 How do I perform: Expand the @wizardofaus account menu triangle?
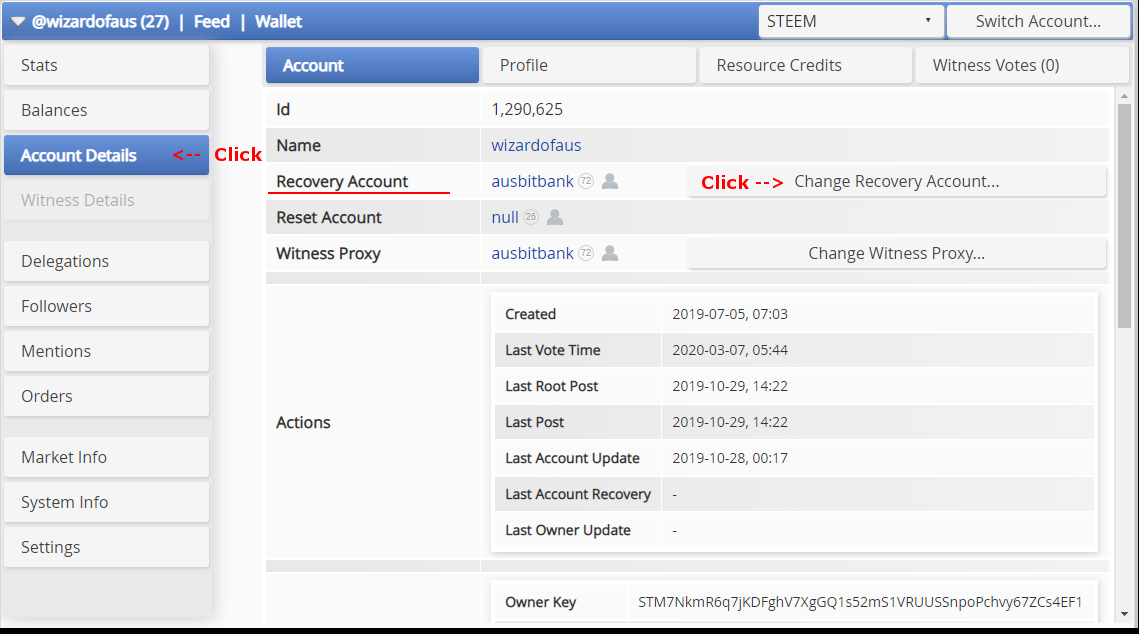[x=18, y=21]
